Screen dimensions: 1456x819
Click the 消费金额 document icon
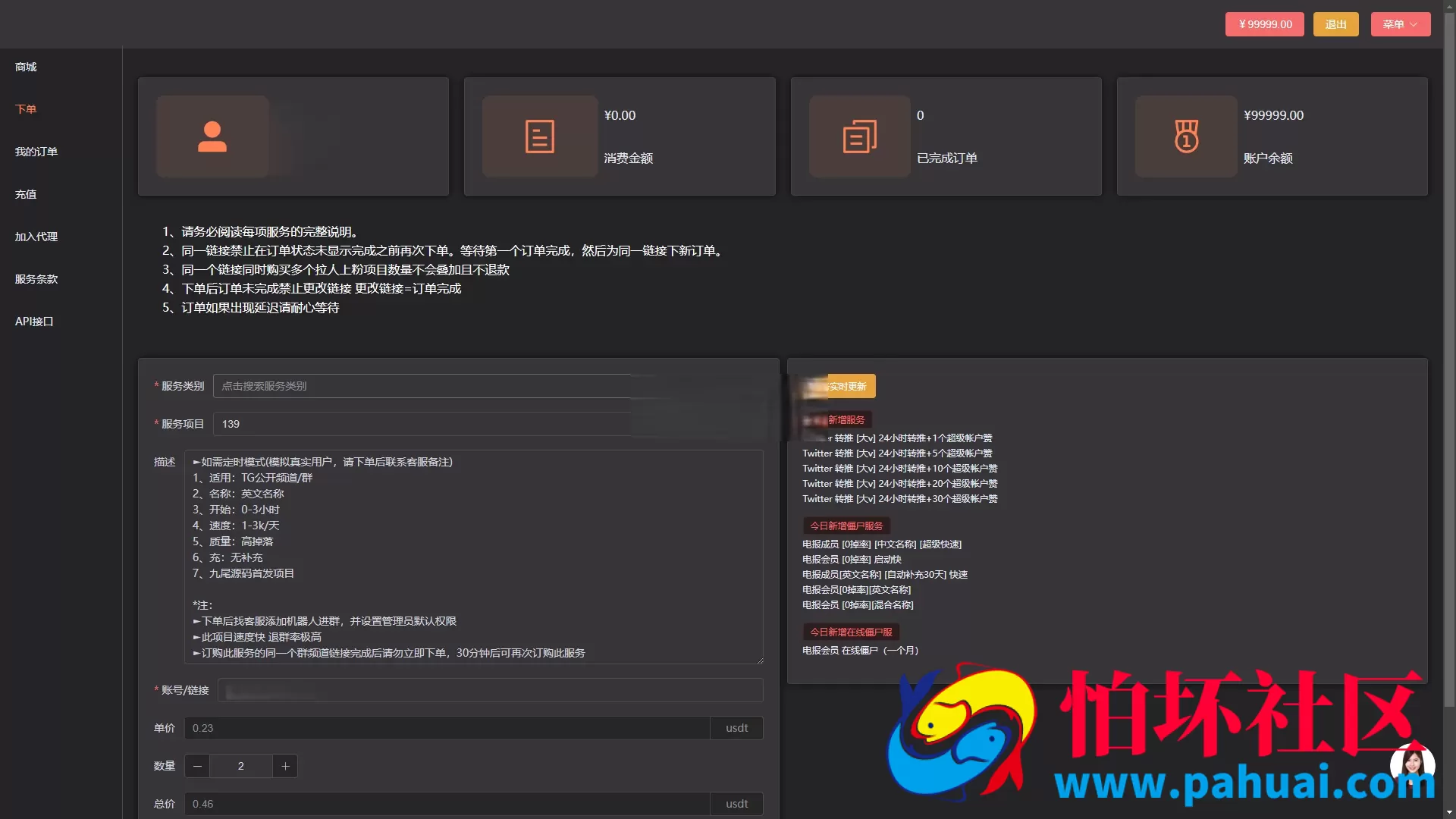click(539, 136)
